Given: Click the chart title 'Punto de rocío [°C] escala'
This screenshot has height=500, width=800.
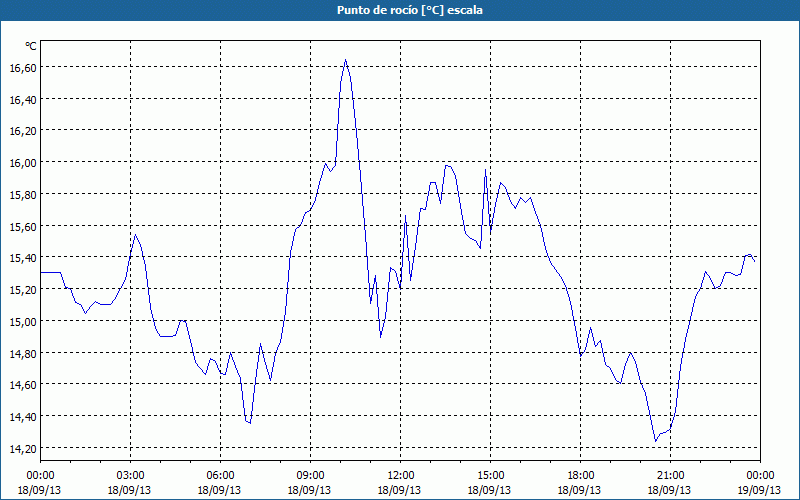Looking at the screenshot, I should (410, 10).
